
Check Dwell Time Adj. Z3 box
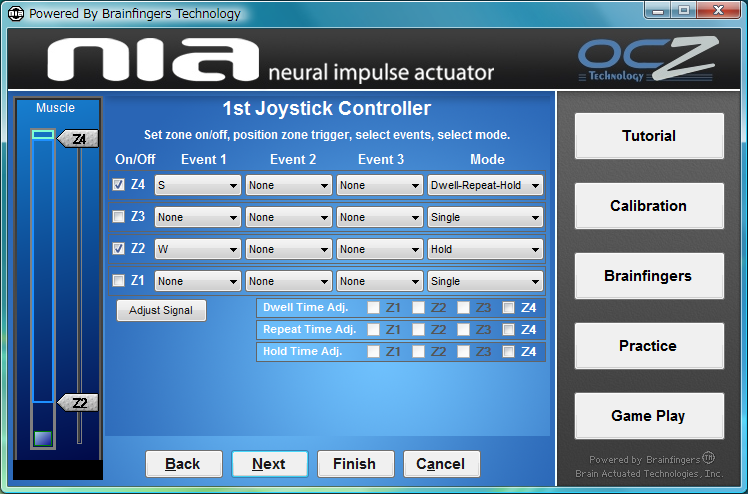(x=463, y=308)
